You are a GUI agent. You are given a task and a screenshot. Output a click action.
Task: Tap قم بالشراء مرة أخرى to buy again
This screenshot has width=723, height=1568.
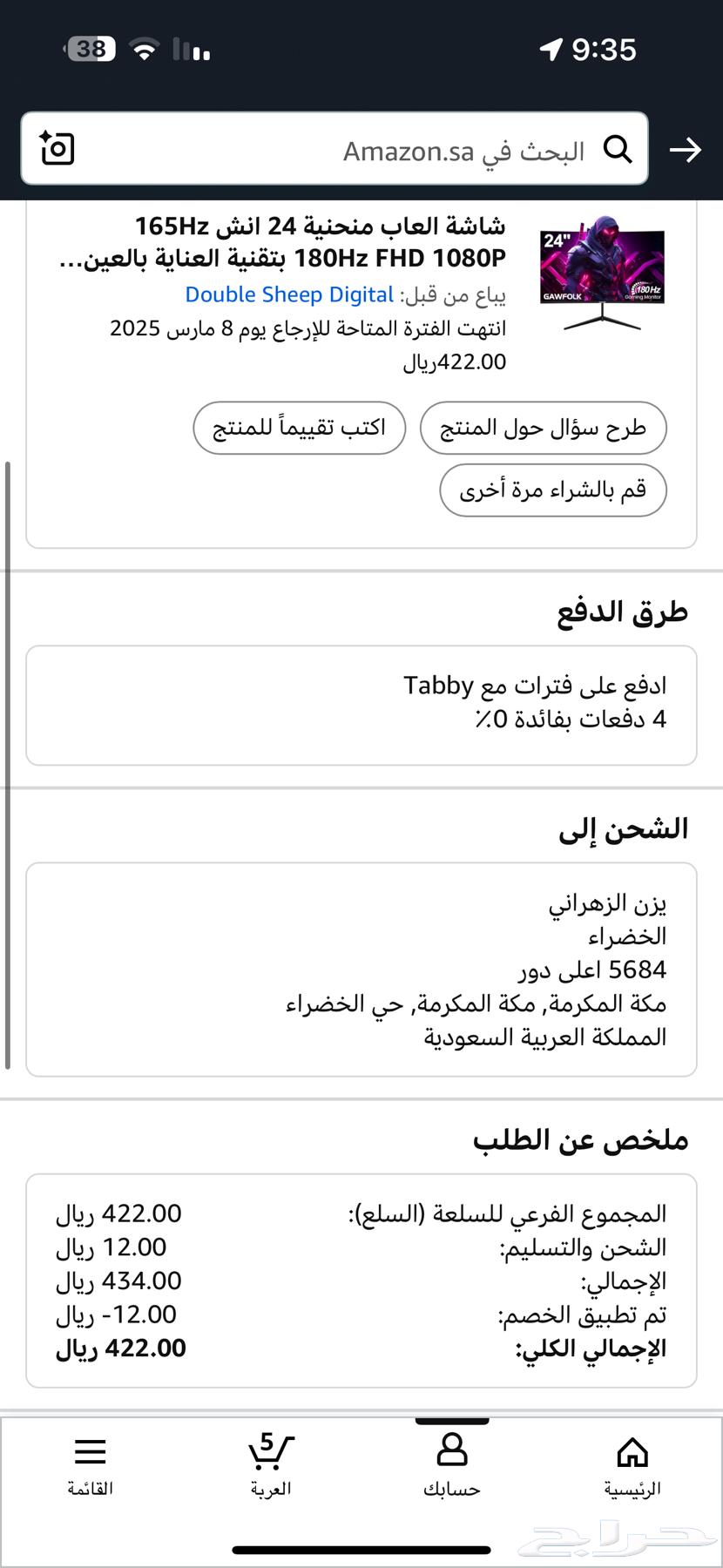pos(553,490)
